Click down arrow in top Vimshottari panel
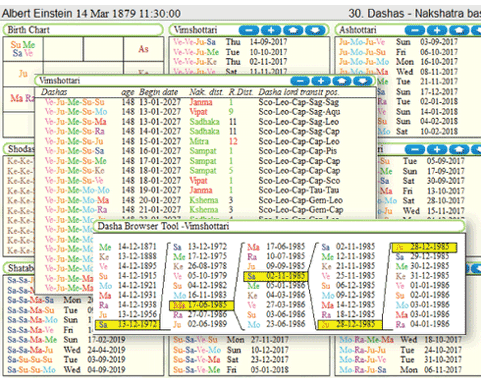 [x=315, y=30]
